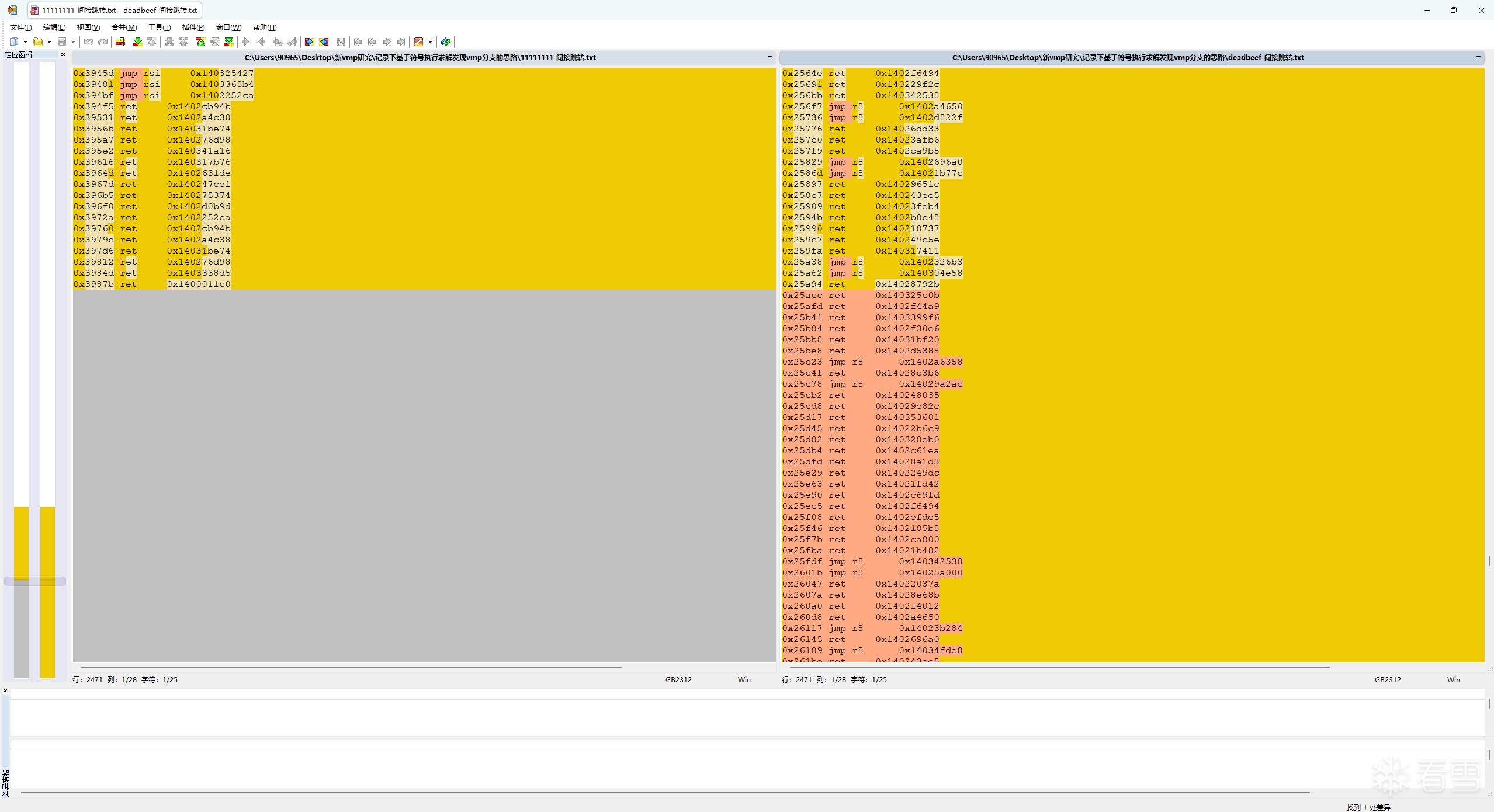Click the Copy All to Right icon
The height and width of the screenshot is (812, 1494).
(x=309, y=41)
